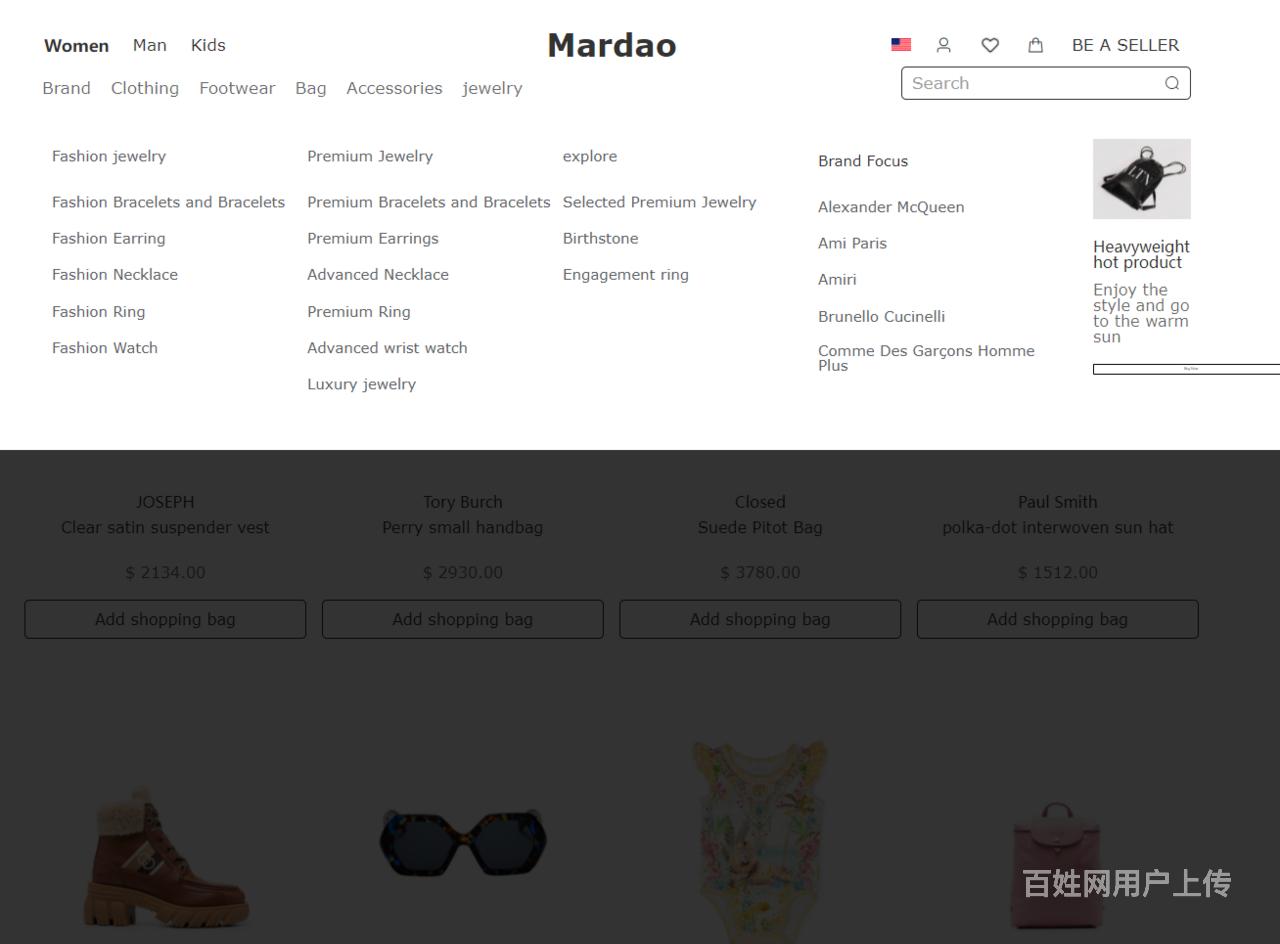Go to Mardao home logo
Viewport: 1280px width, 944px height.
(x=611, y=45)
